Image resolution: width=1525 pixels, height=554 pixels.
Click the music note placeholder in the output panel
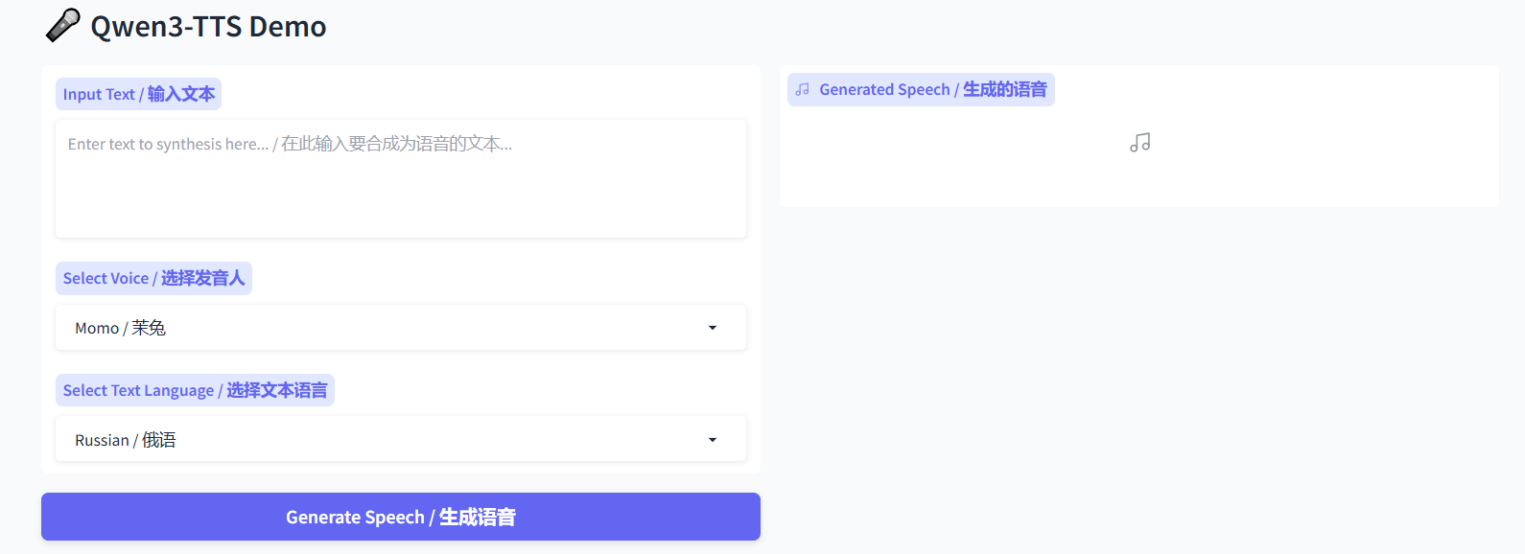click(1139, 143)
